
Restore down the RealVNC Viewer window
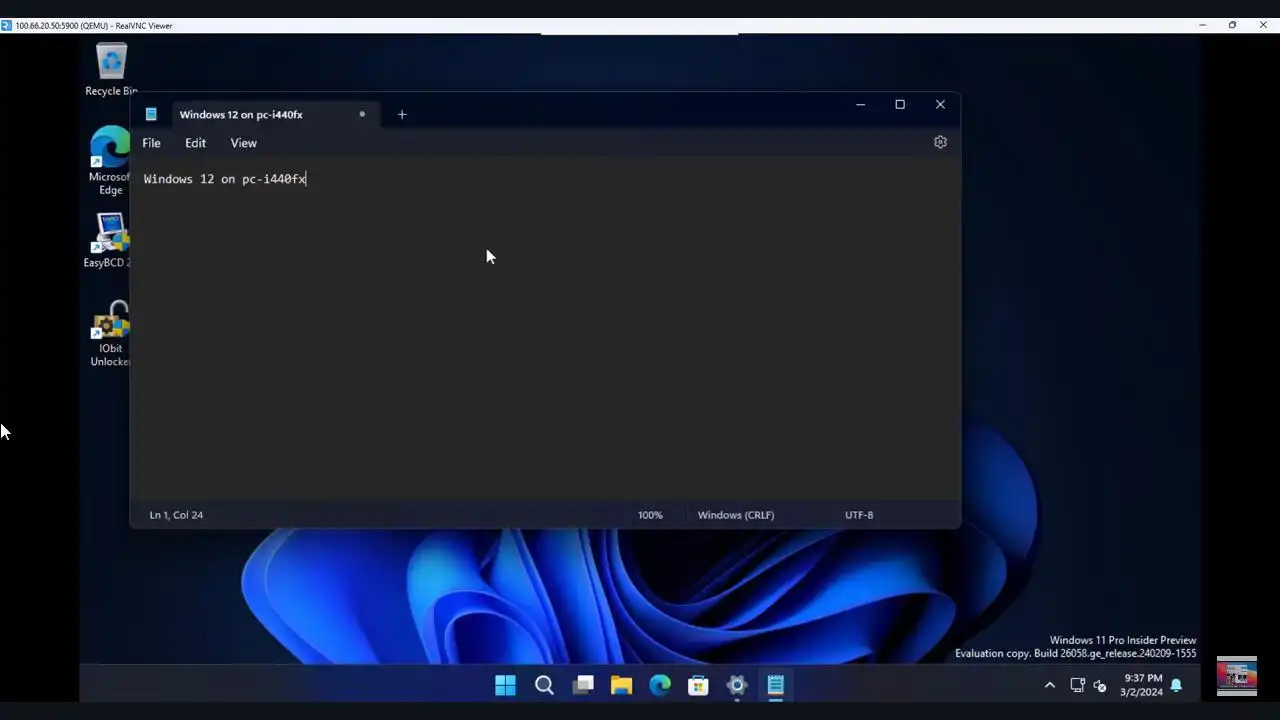tap(1232, 25)
